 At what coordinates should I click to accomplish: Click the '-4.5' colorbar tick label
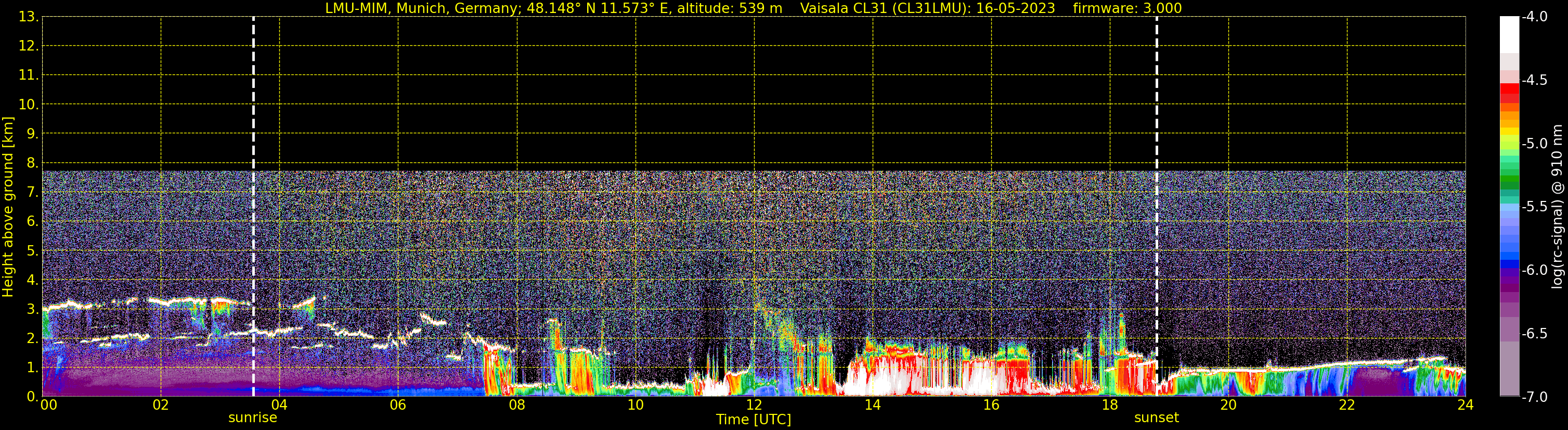tap(1534, 80)
